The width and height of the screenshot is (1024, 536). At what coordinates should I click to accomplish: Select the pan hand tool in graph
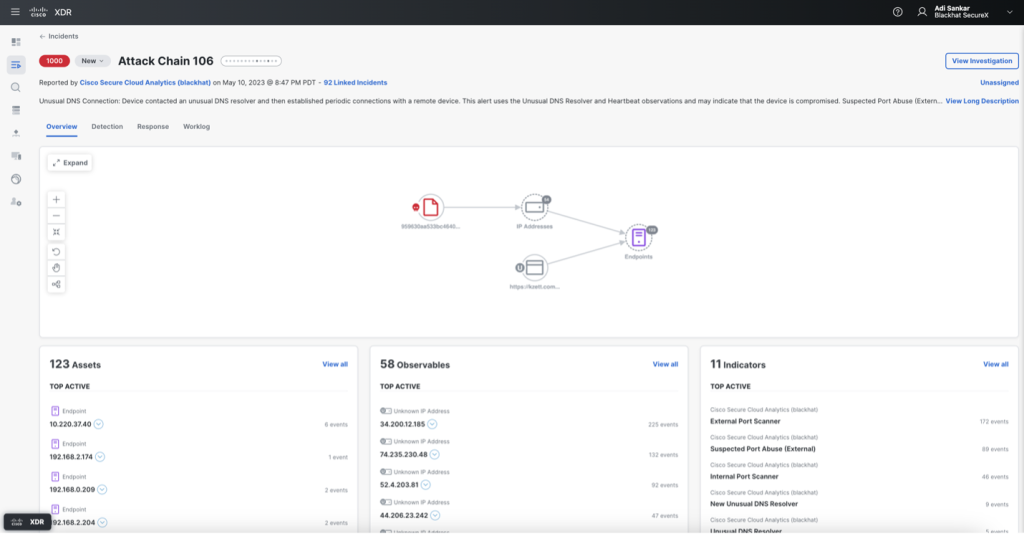pos(56,267)
